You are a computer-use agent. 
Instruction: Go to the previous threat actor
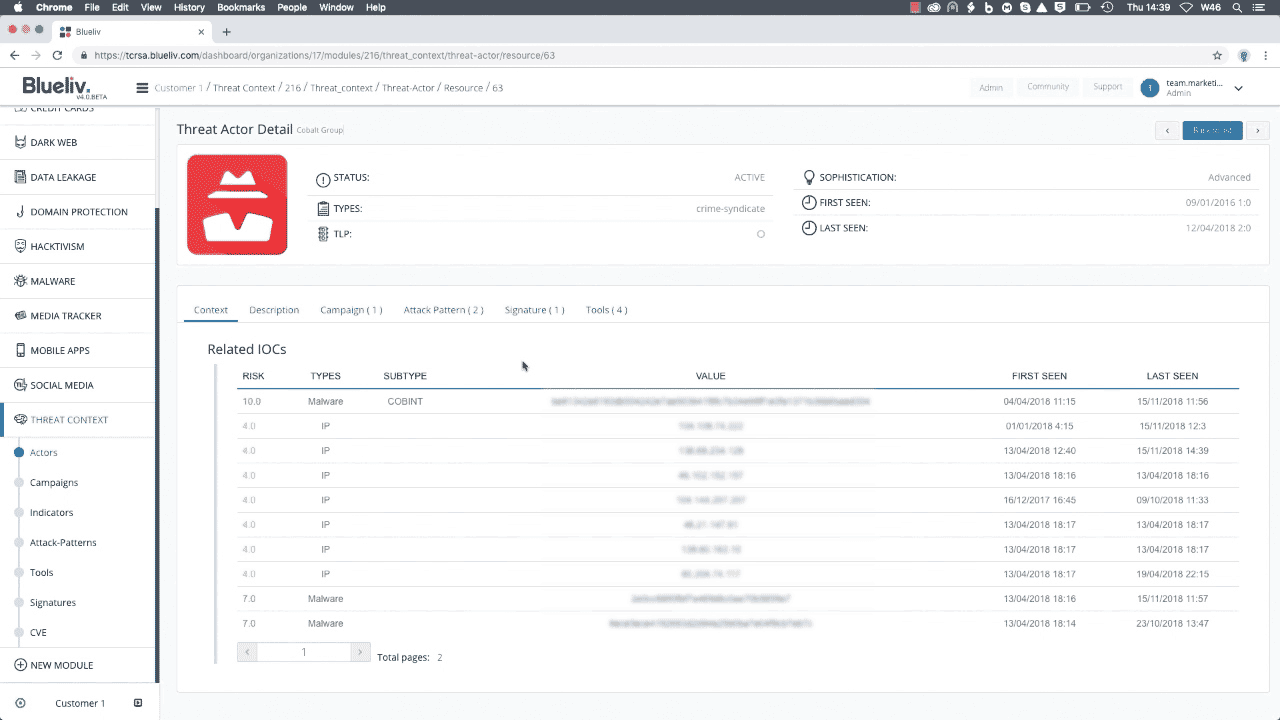click(1167, 130)
